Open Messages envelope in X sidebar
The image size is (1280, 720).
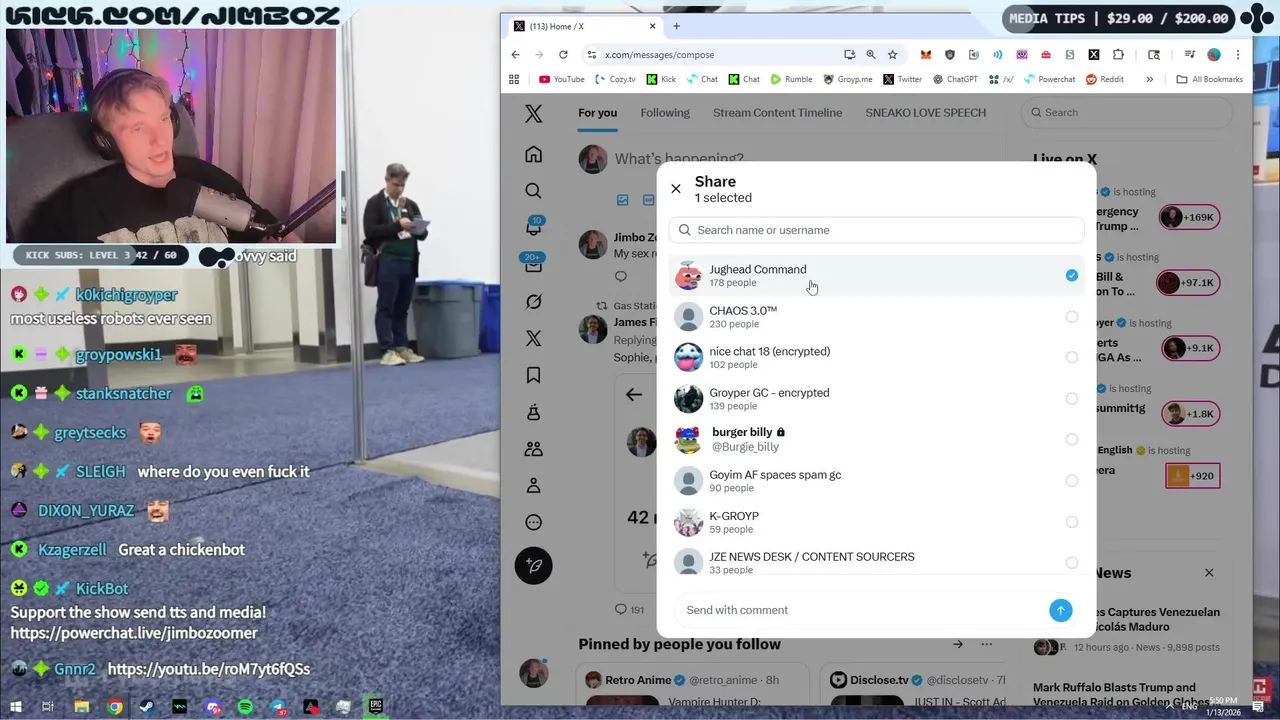pyautogui.click(x=533, y=264)
